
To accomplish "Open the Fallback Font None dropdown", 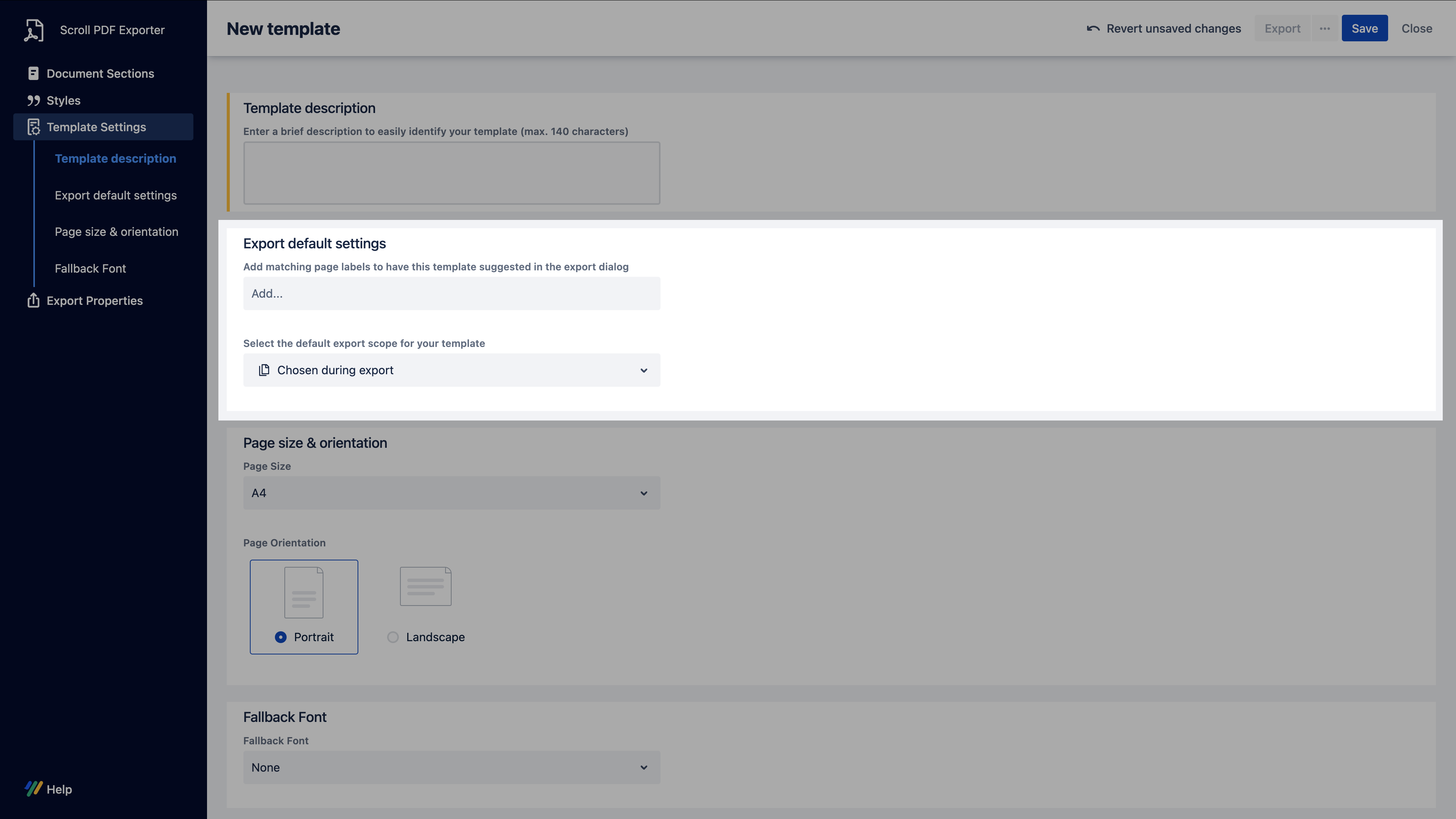I will point(451,767).
